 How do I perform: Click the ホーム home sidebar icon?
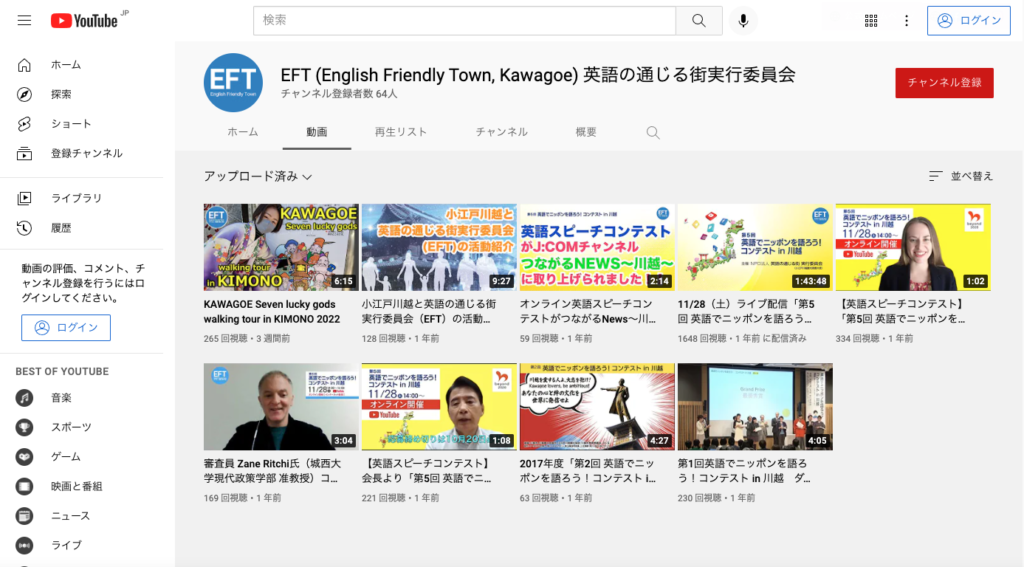[x=24, y=65]
